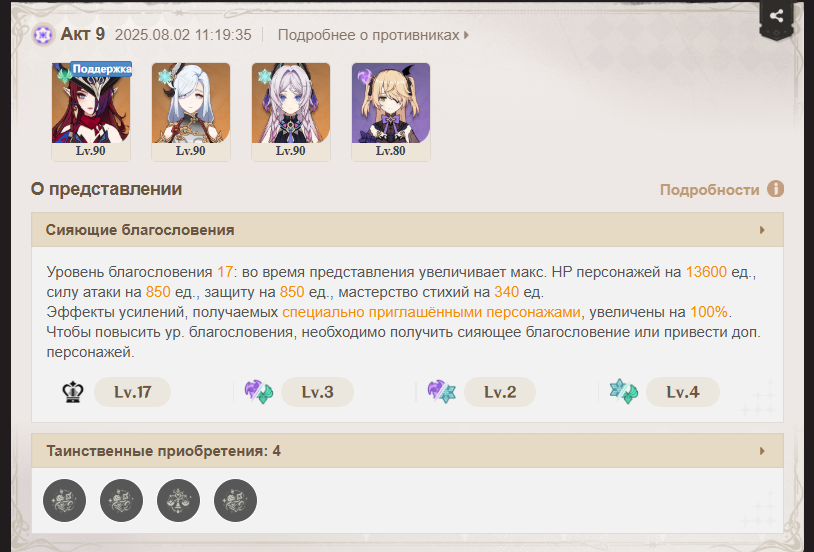
Task: Click the highlighted специально приглашёнными персонажами text
Action: [x=431, y=312]
